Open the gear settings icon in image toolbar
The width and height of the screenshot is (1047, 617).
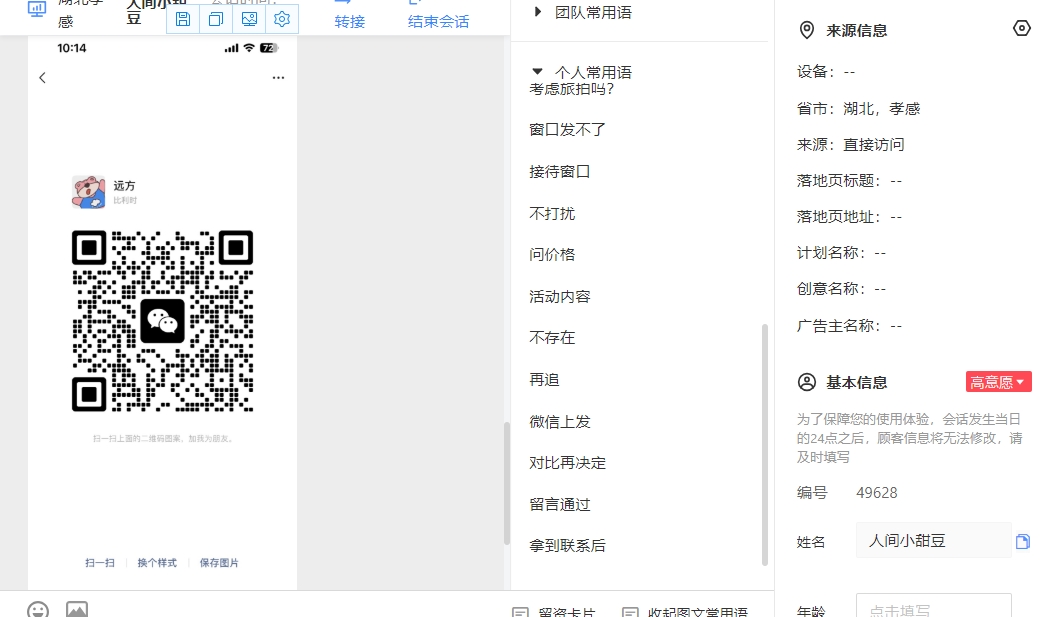pos(282,19)
